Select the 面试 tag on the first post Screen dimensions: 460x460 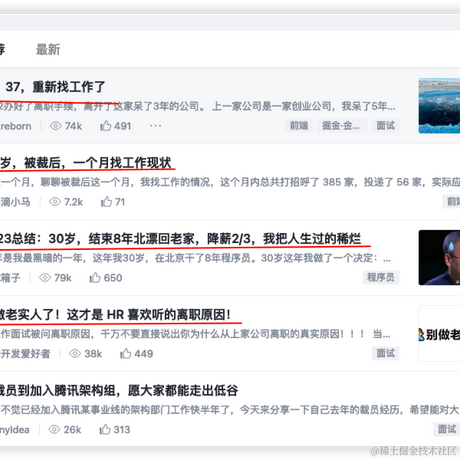pos(386,126)
